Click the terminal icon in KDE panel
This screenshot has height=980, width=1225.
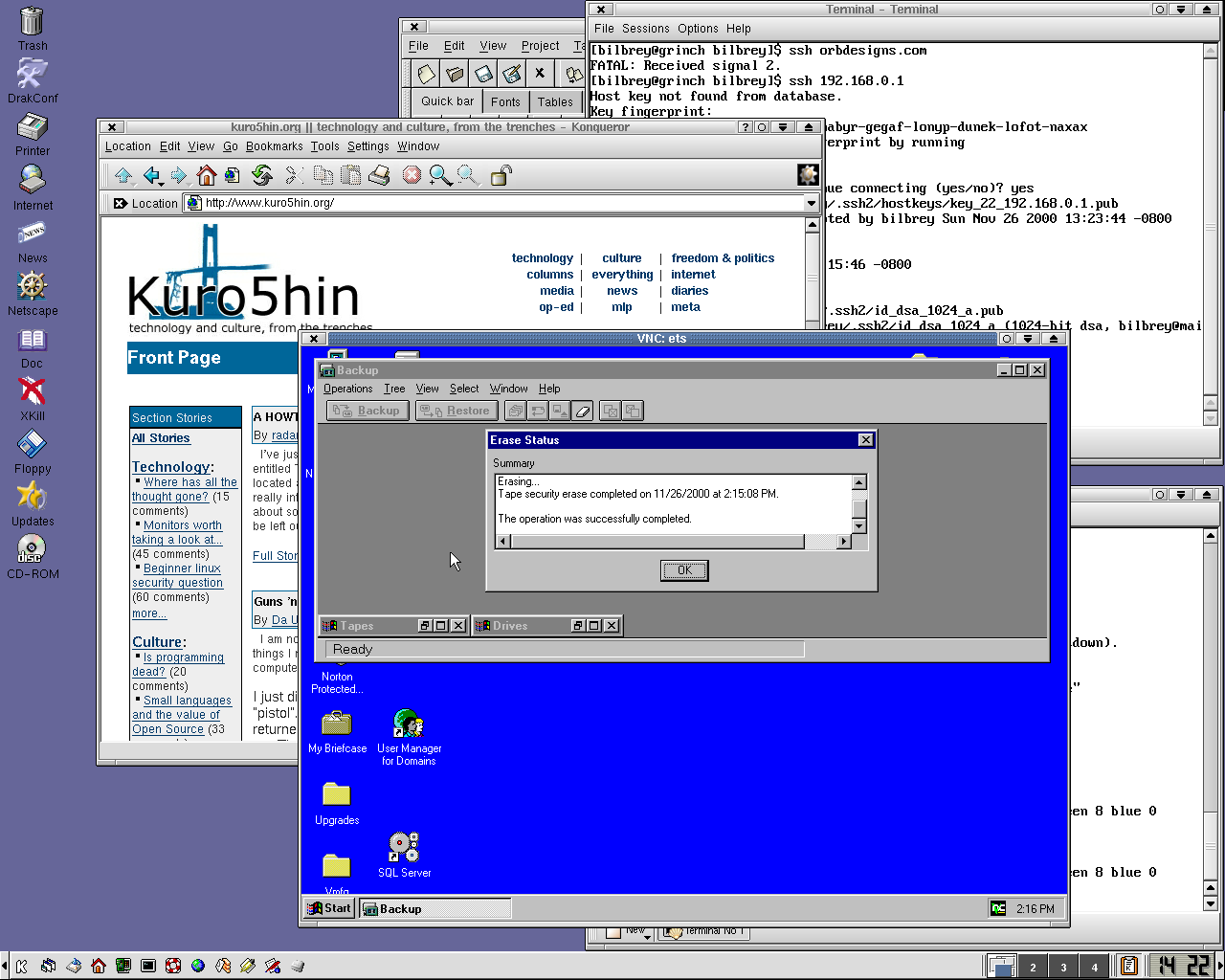click(x=148, y=966)
